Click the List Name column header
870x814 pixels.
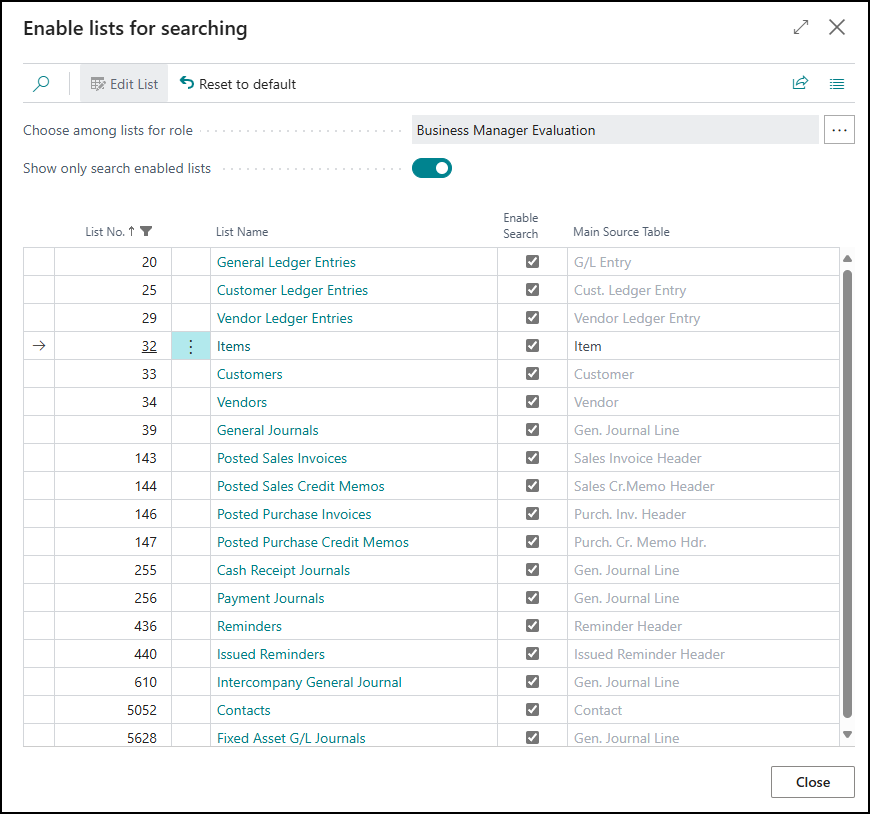[x=242, y=231]
